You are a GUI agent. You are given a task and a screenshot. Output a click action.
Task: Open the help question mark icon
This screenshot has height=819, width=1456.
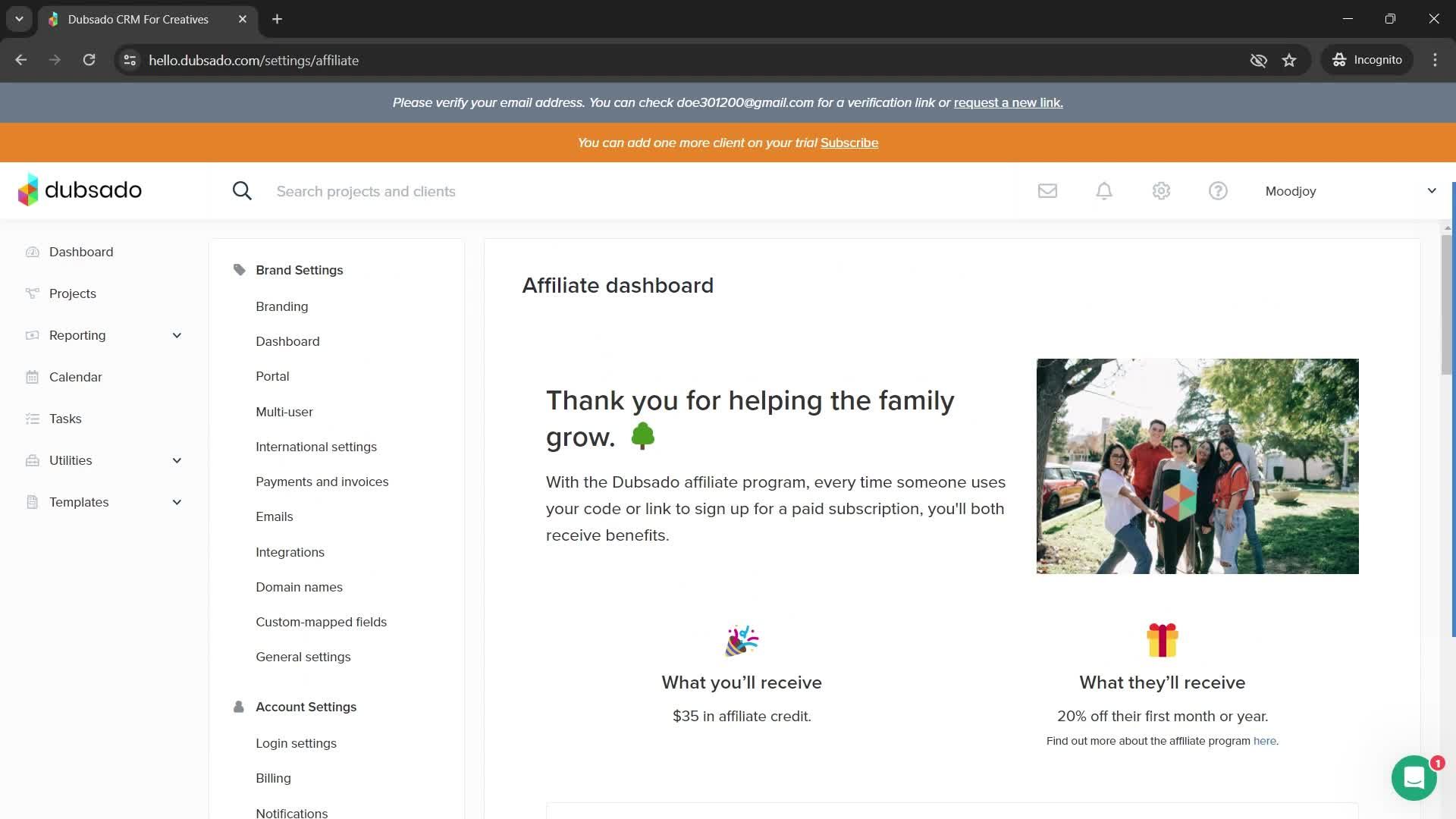pos(1218,191)
